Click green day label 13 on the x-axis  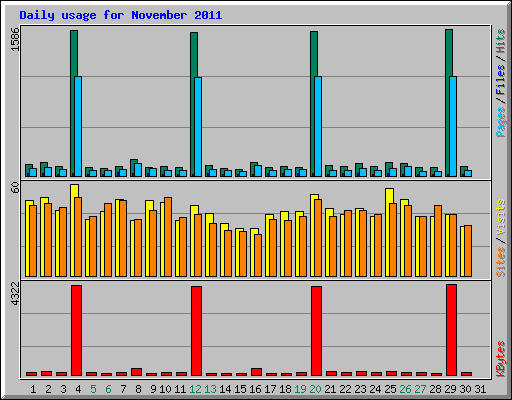210,389
